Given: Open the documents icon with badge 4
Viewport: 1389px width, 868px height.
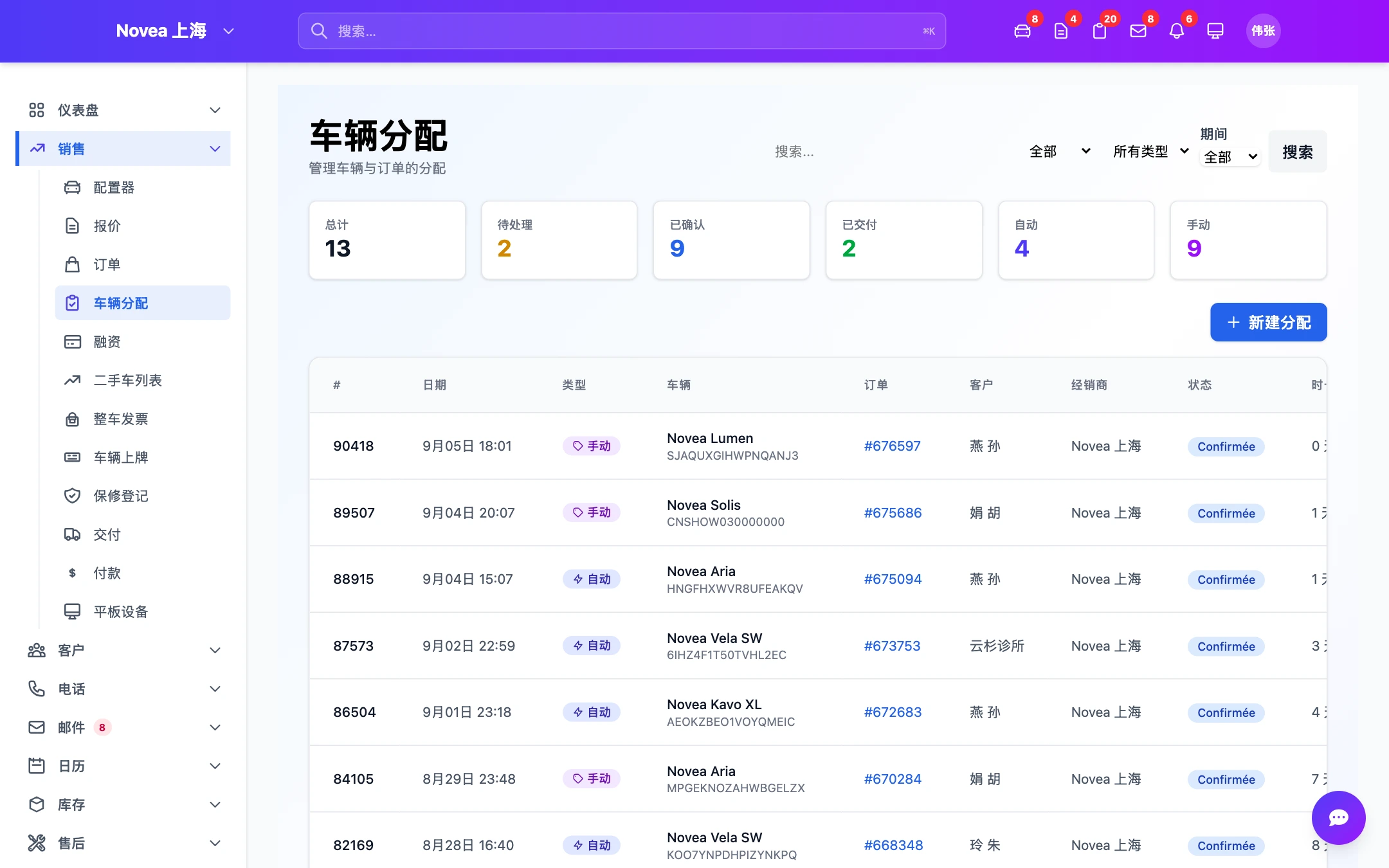Looking at the screenshot, I should (1061, 31).
